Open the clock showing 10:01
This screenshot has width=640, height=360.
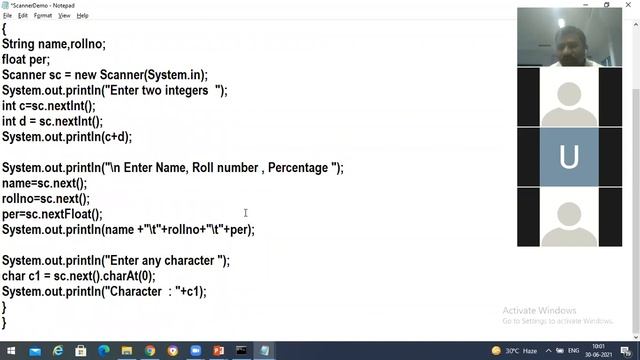pyautogui.click(x=598, y=351)
